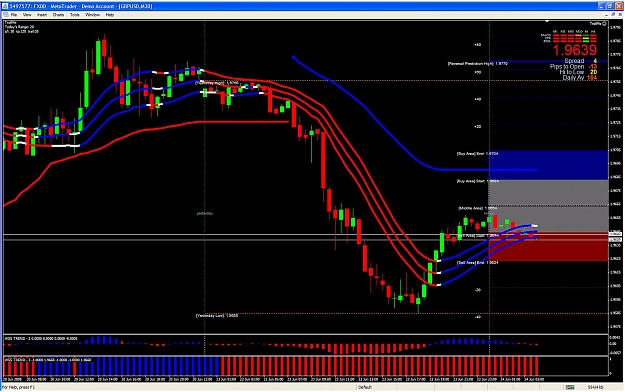This screenshot has width=625, height=392.
Task: Click the WSS TREND histogram label in upper subwindow
Action: 41,339
